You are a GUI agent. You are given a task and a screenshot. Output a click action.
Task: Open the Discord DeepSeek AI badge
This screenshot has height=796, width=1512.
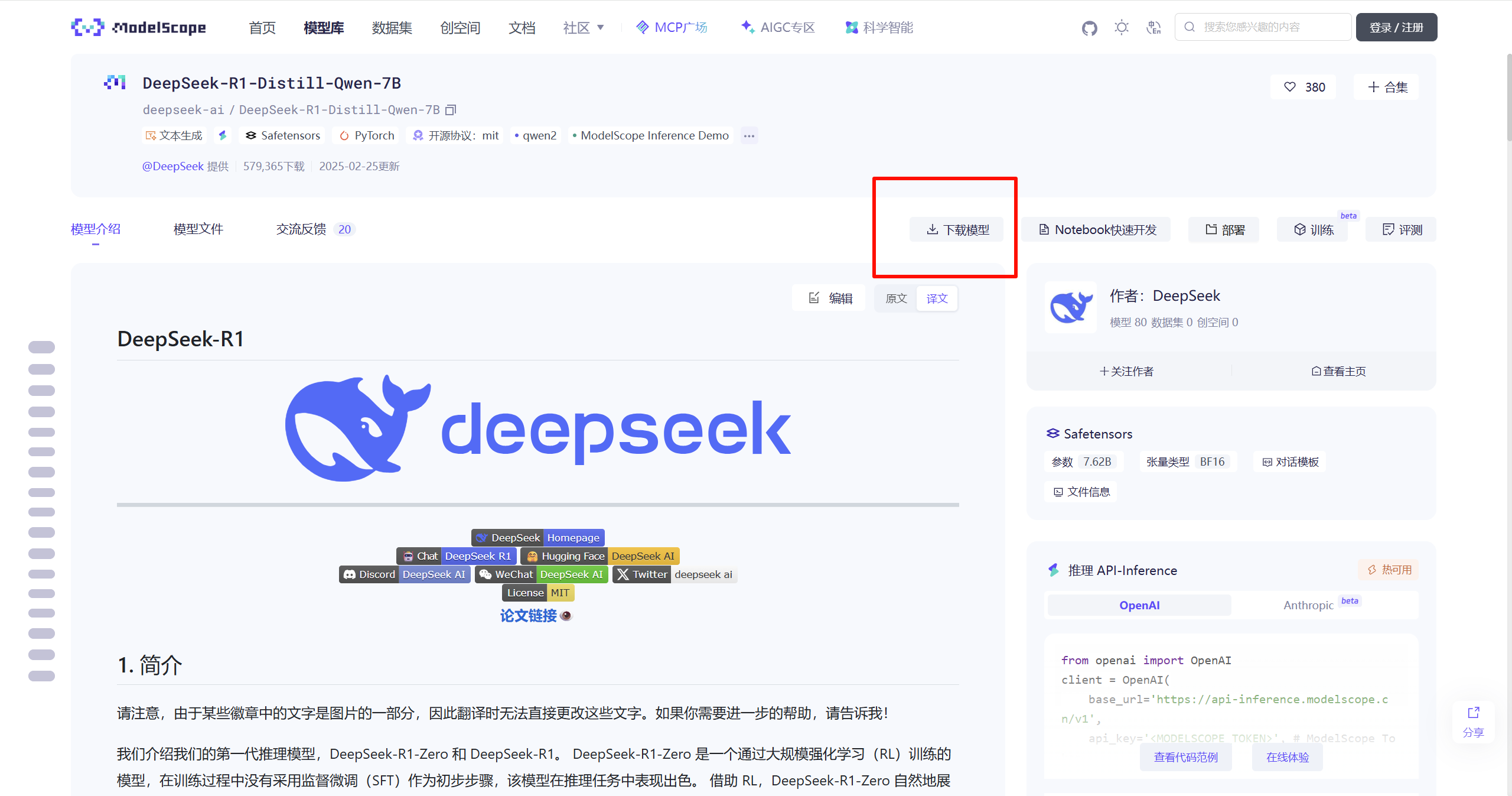(405, 574)
